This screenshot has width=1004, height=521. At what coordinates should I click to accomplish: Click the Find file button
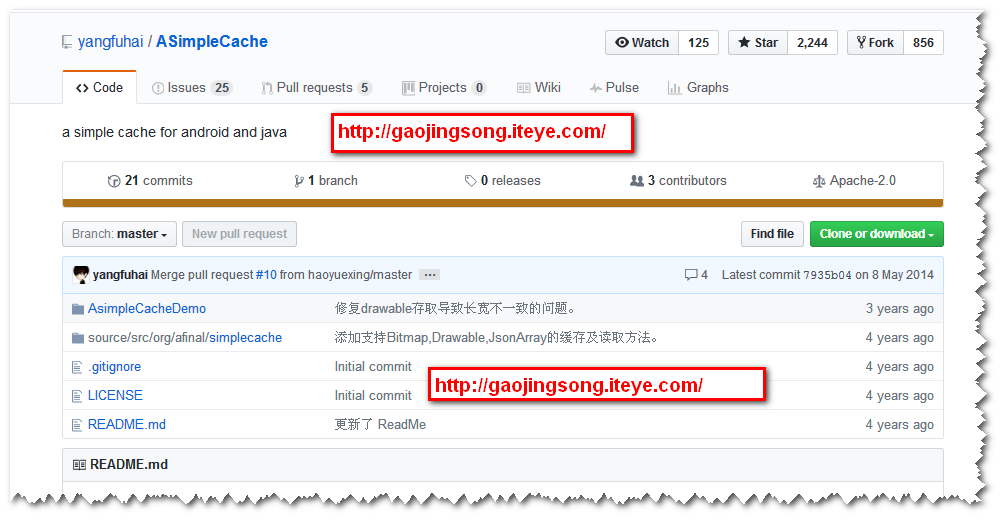[772, 234]
